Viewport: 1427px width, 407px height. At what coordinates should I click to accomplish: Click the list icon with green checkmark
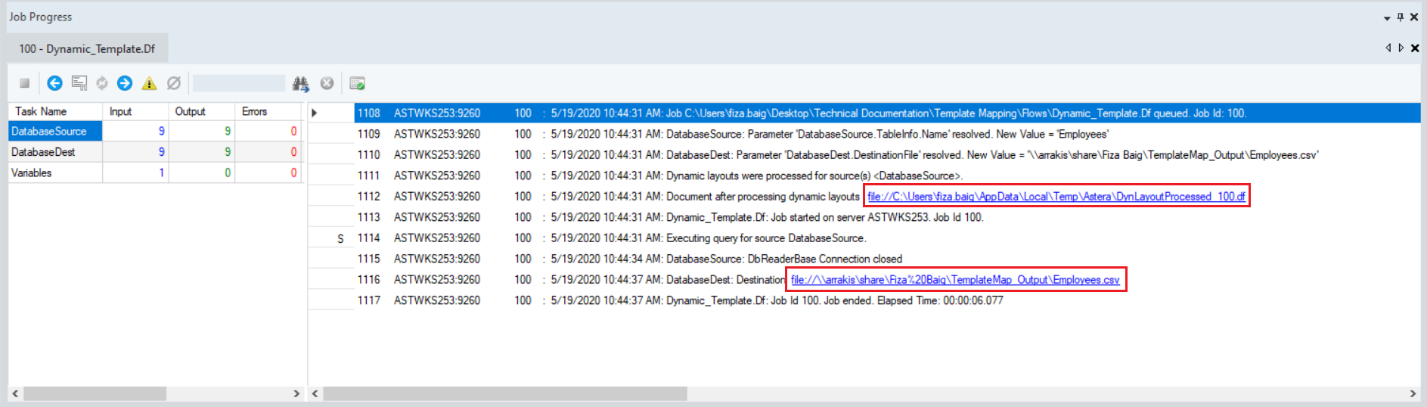(357, 83)
